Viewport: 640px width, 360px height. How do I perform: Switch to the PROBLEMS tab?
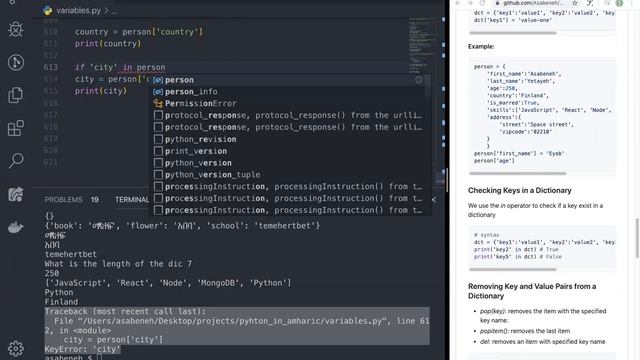[63, 200]
